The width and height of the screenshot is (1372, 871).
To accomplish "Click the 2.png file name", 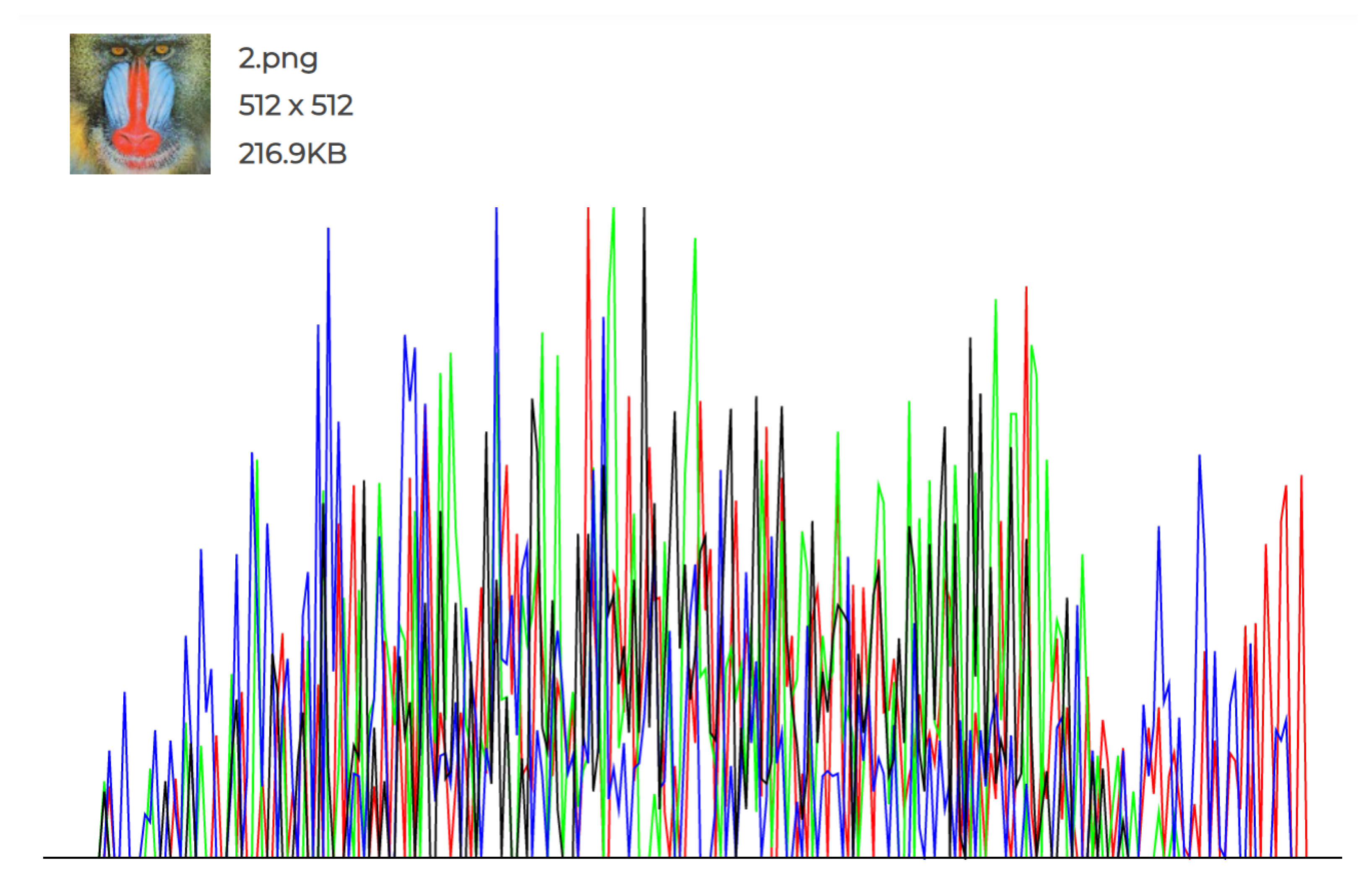I will 278,58.
